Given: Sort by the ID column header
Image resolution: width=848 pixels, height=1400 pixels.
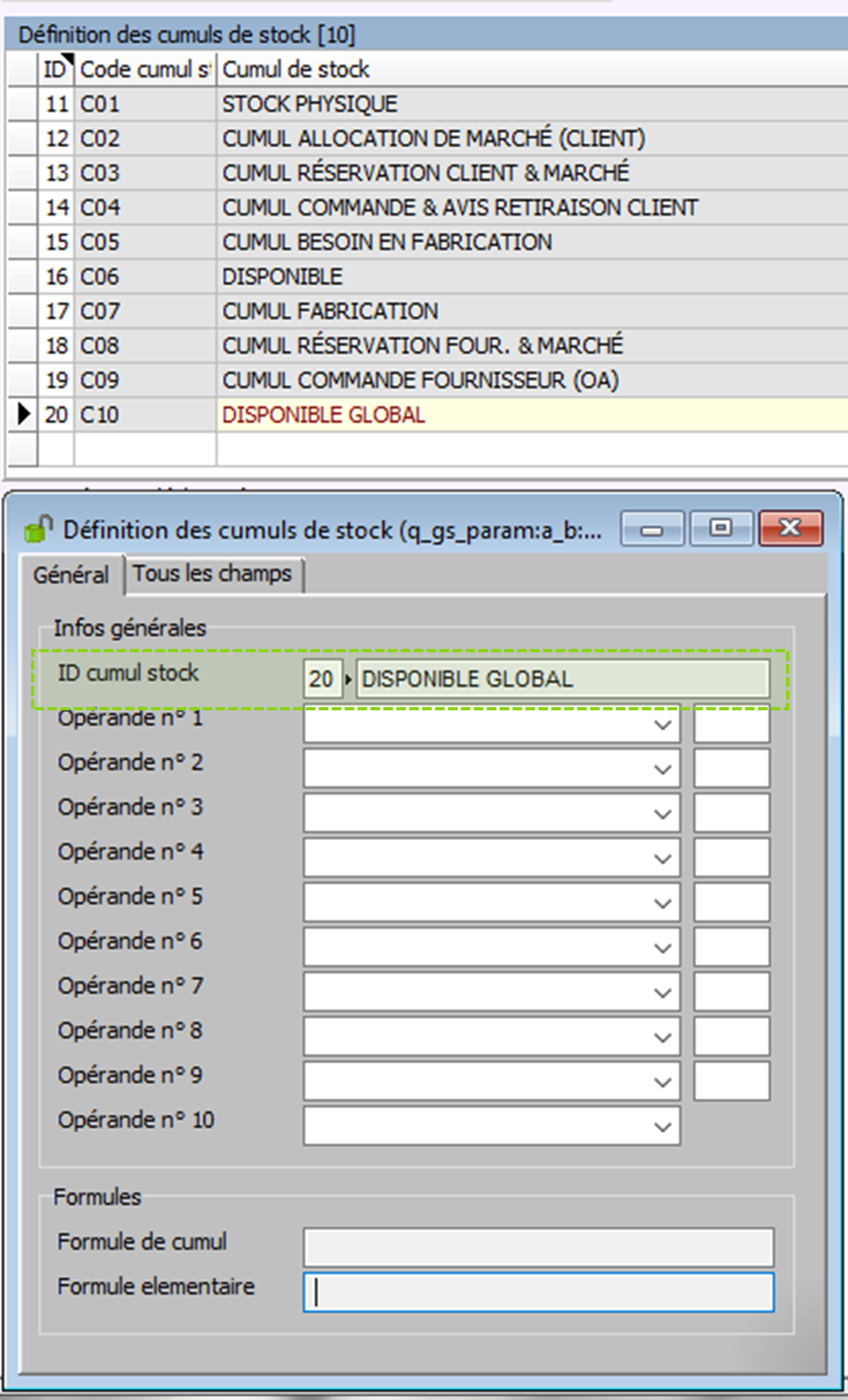Looking at the screenshot, I should tap(55, 70).
